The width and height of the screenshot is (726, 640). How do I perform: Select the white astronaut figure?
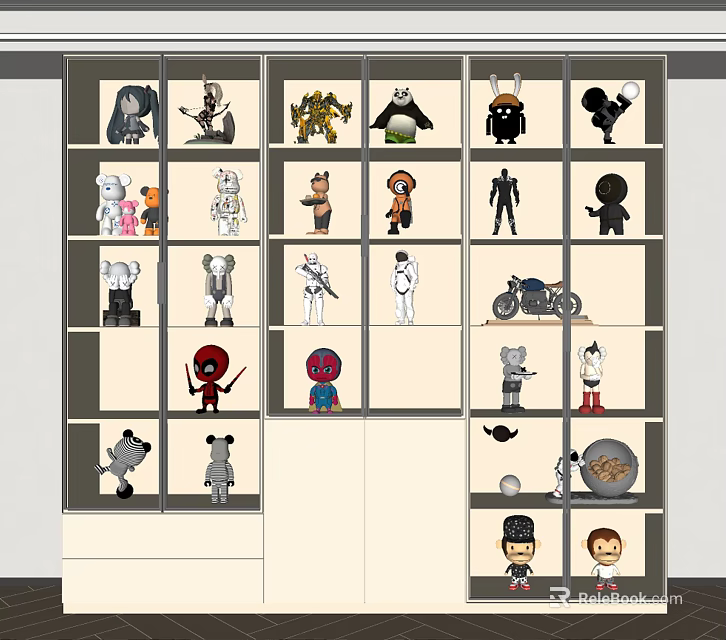click(x=405, y=287)
